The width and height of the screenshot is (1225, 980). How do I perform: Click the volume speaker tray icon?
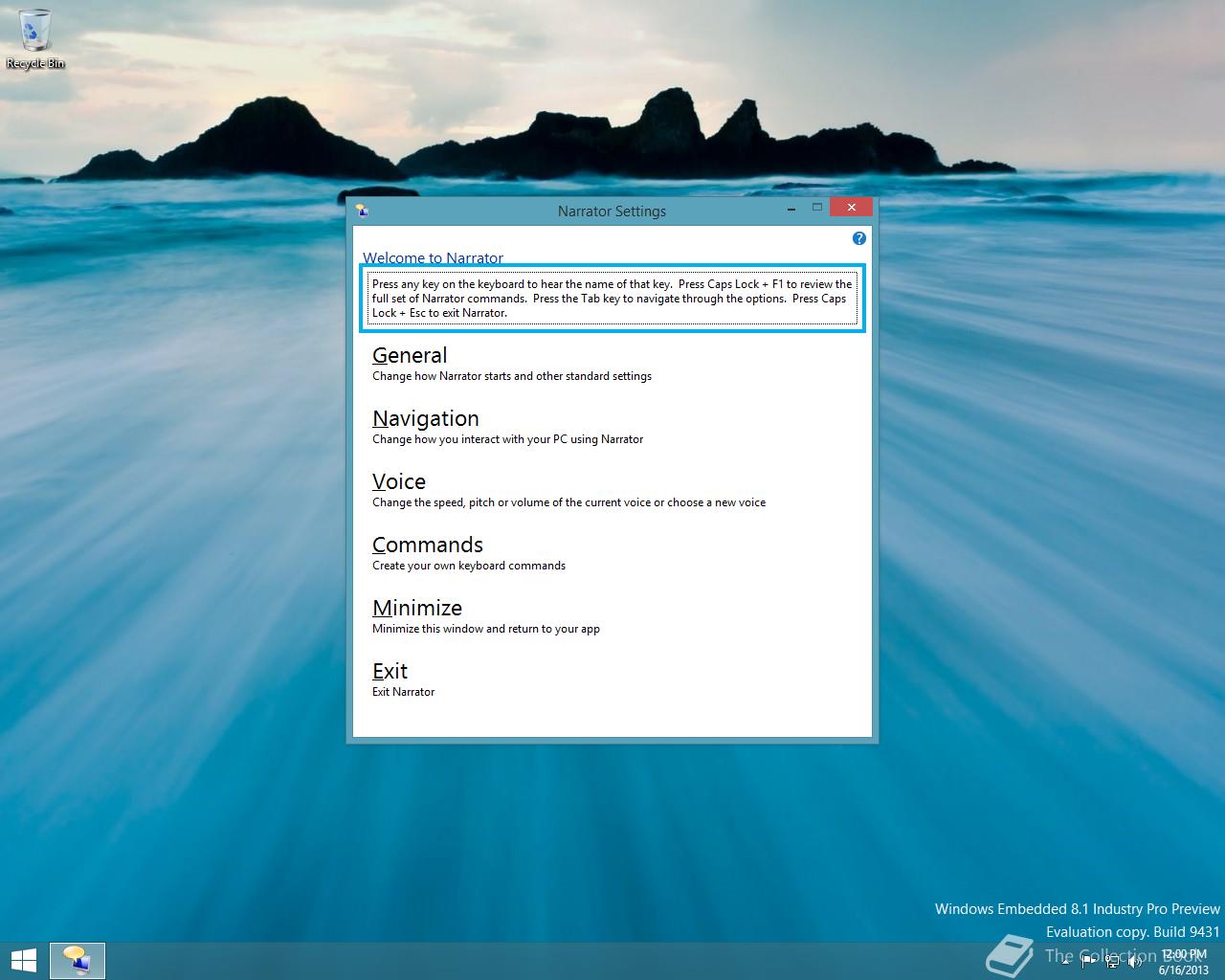click(1135, 961)
